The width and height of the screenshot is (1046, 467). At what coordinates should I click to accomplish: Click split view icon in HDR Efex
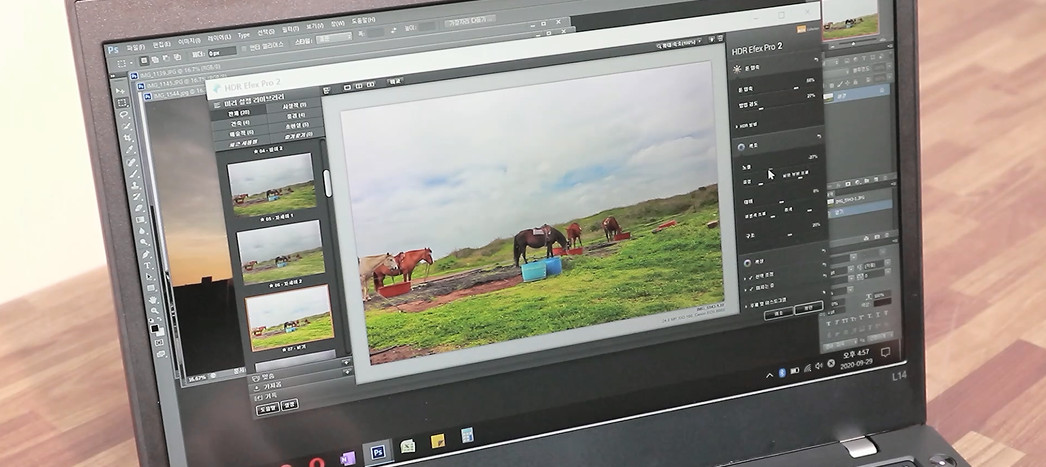pyautogui.click(x=359, y=85)
